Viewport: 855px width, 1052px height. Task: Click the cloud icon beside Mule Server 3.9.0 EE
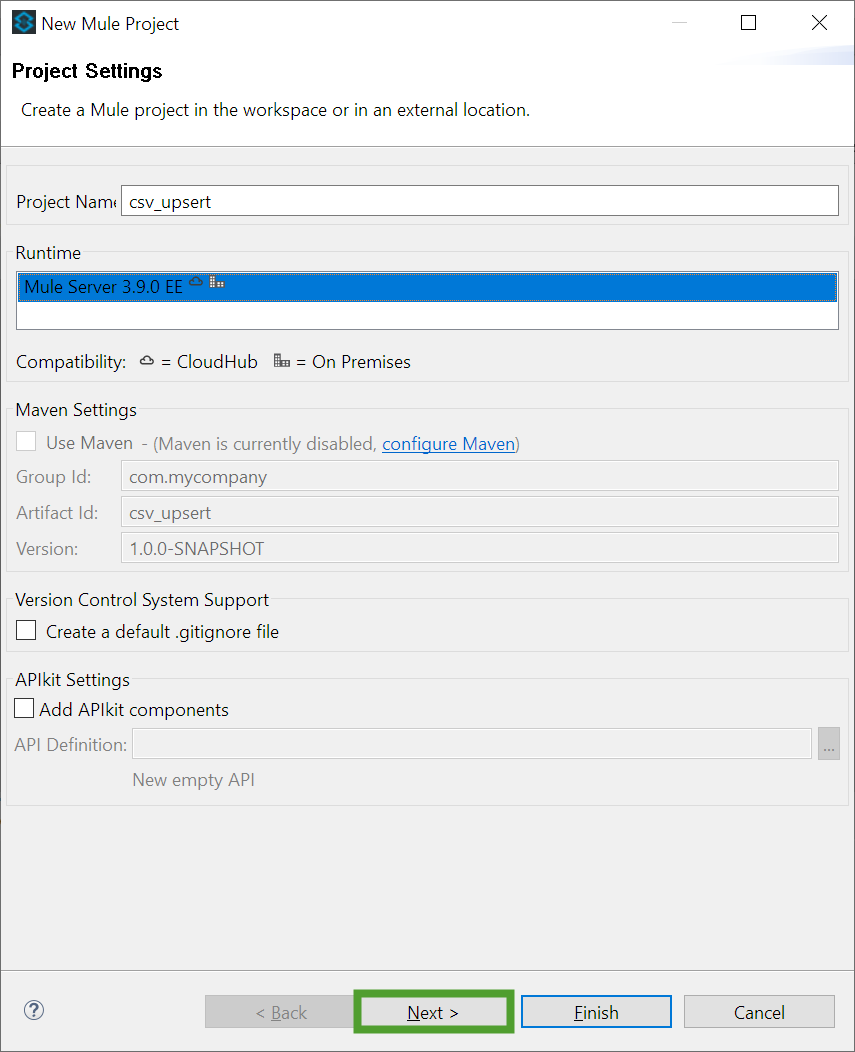tap(196, 282)
